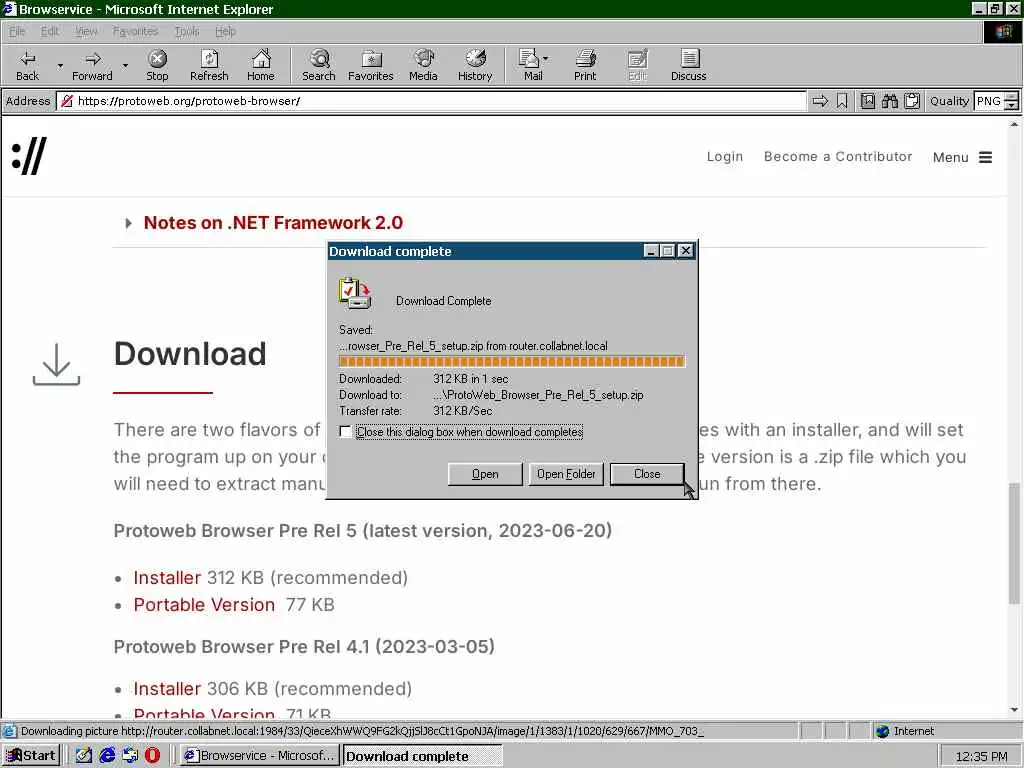This screenshot has width=1024, height=768.
Task: Open the site Menu hamburger
Action: (963, 157)
